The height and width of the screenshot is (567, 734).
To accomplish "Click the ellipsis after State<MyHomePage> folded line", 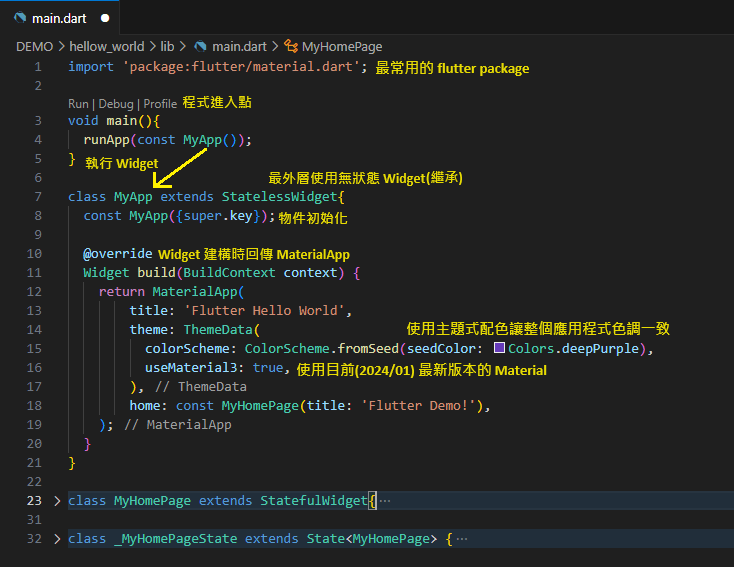I will point(462,538).
